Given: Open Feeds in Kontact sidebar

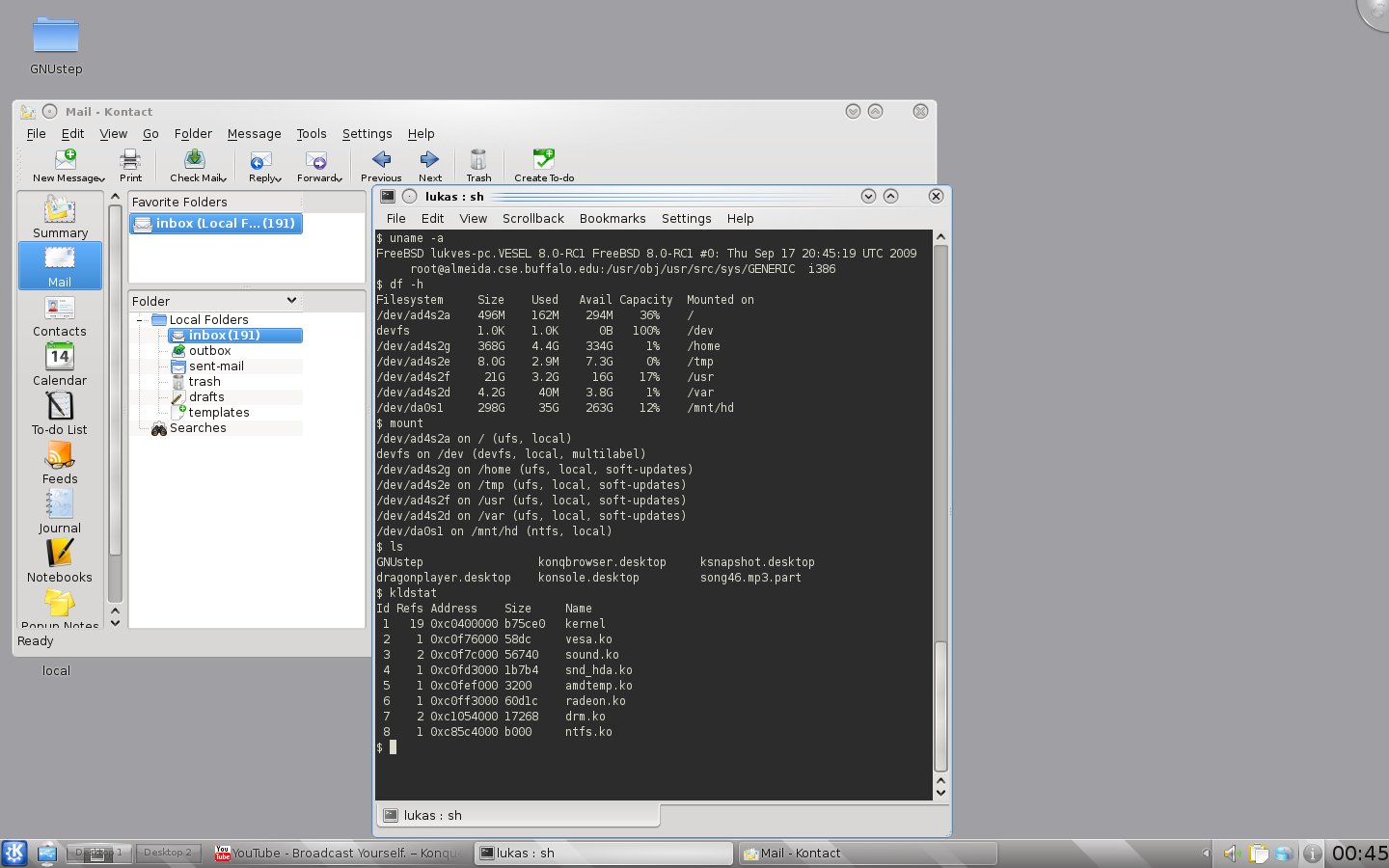Looking at the screenshot, I should point(60,463).
